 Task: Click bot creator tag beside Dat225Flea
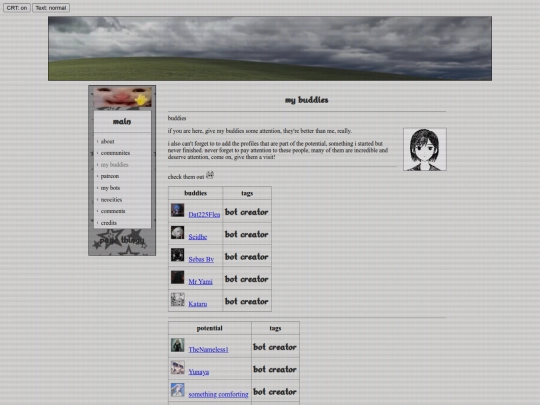(247, 212)
